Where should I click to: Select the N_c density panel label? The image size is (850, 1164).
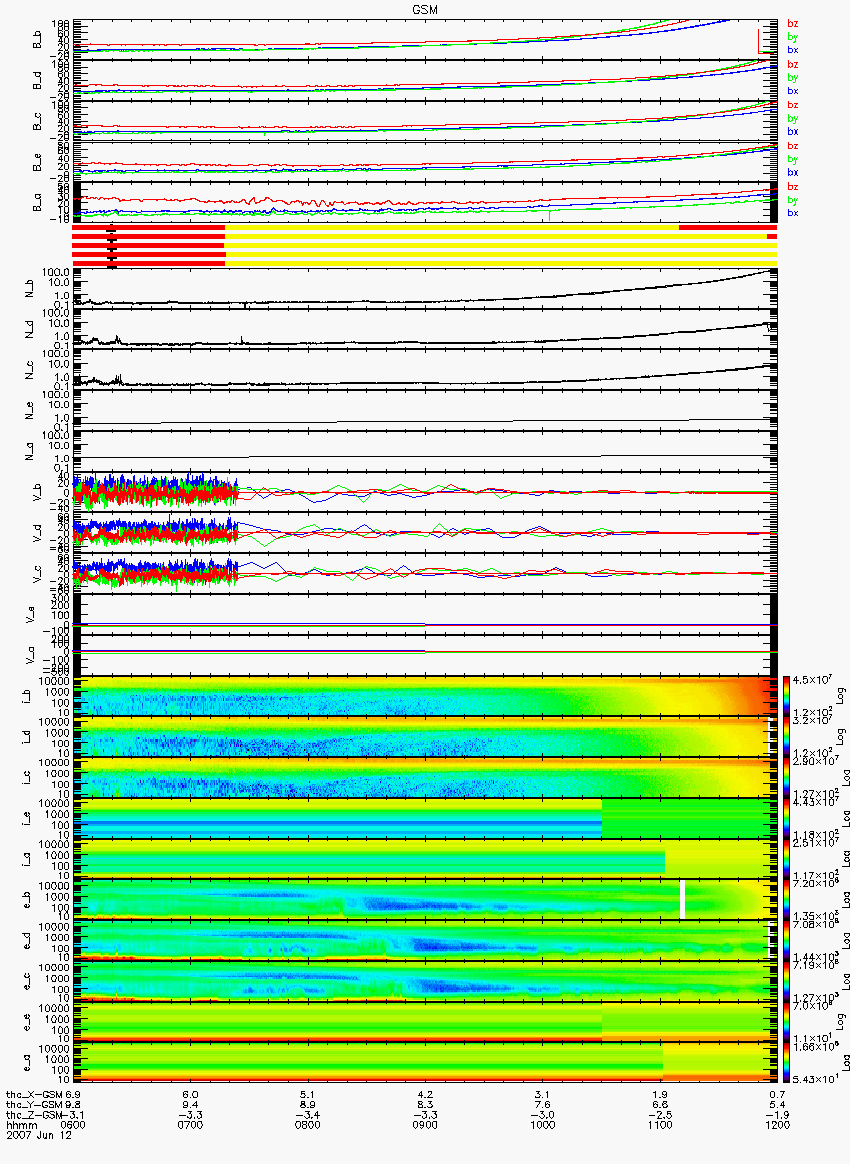[30, 371]
